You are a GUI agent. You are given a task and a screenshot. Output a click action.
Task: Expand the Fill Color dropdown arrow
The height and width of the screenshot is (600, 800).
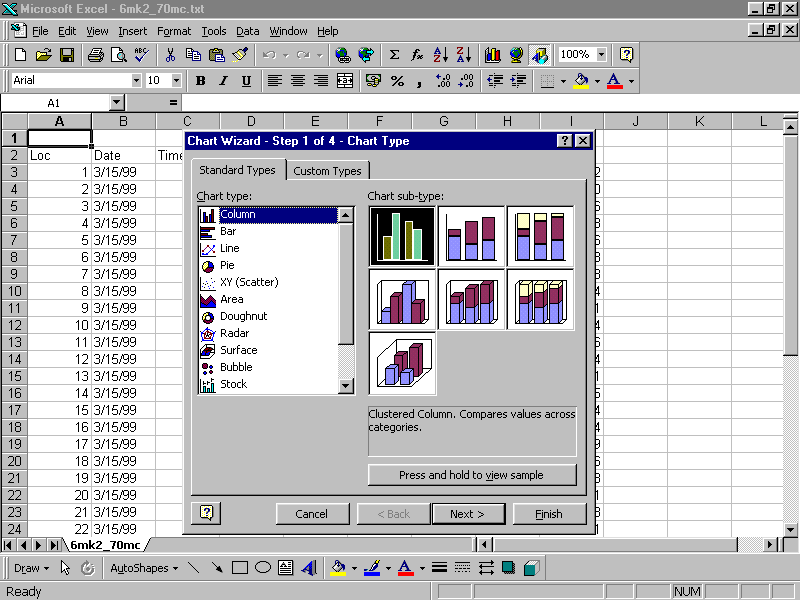click(597, 81)
